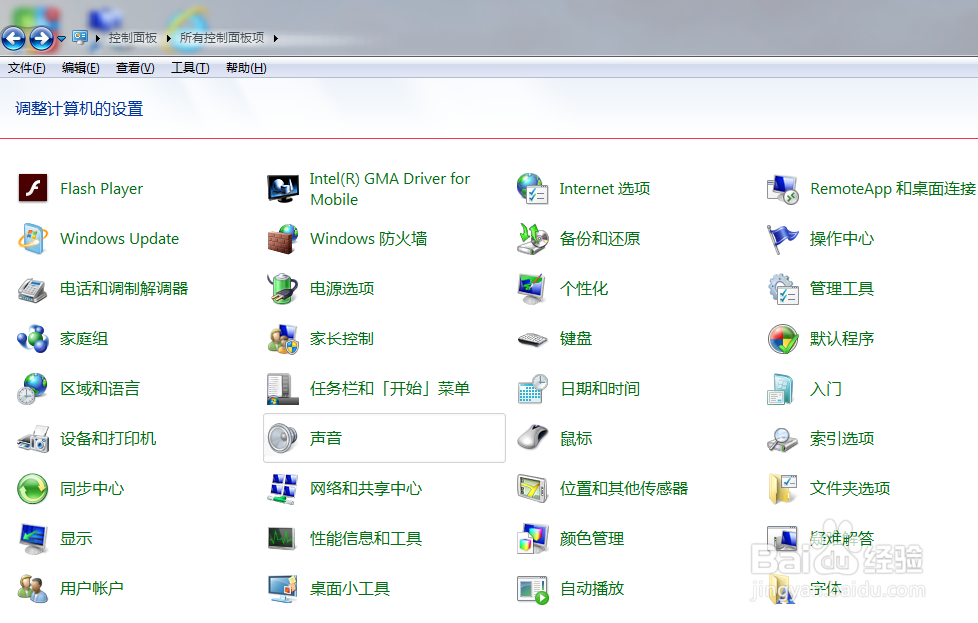This screenshot has height=623, width=978.
Task: Expand arrow after 所有控制面板项 breadcrumb
Action: coord(276,39)
